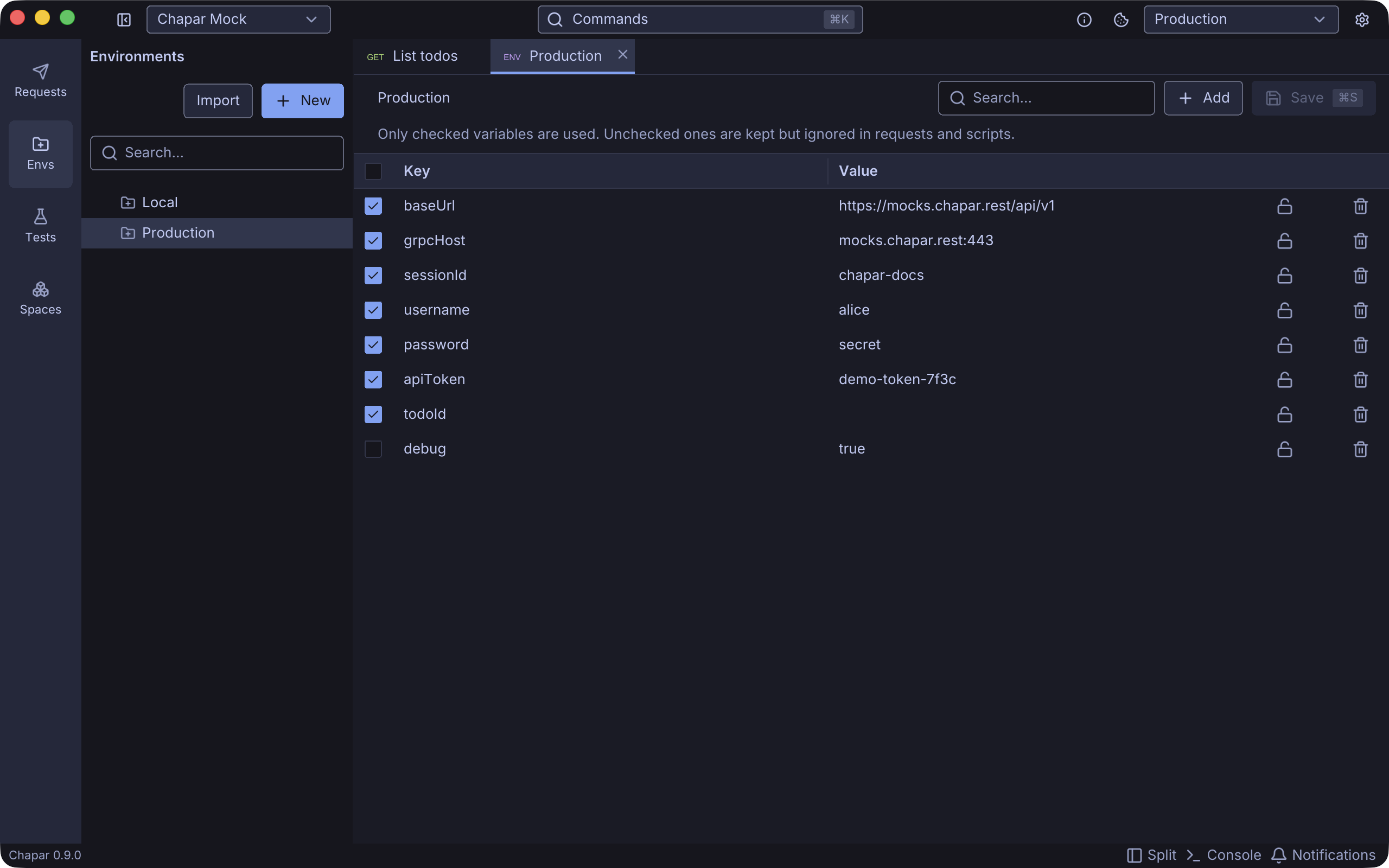
Task: Click the info icon in top bar
Action: [1084, 20]
